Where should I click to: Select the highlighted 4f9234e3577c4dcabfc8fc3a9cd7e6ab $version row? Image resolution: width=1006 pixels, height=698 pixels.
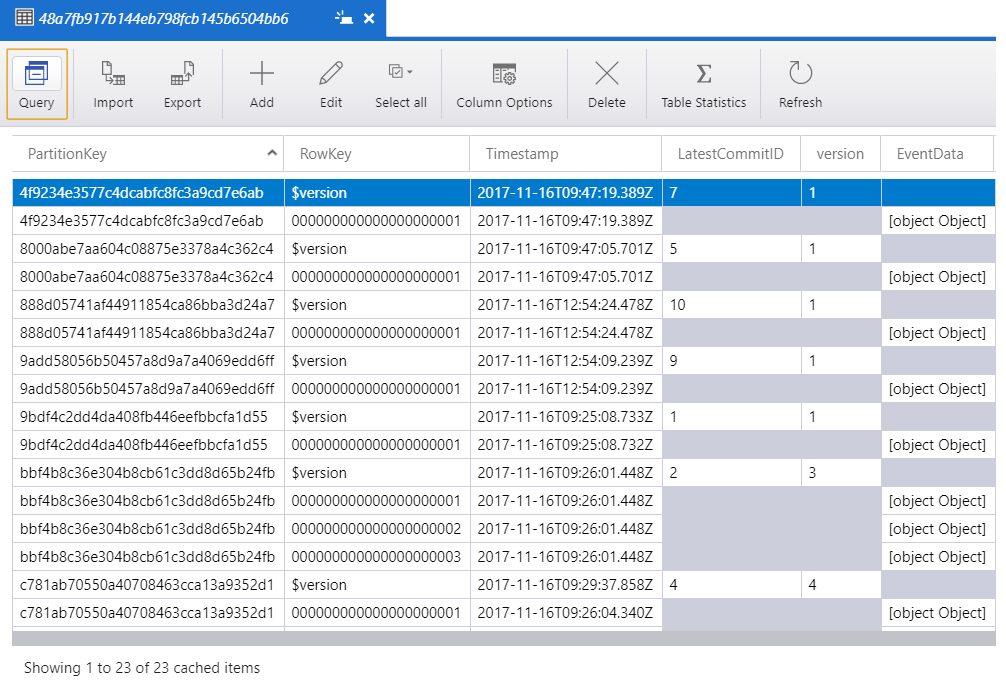tap(504, 193)
